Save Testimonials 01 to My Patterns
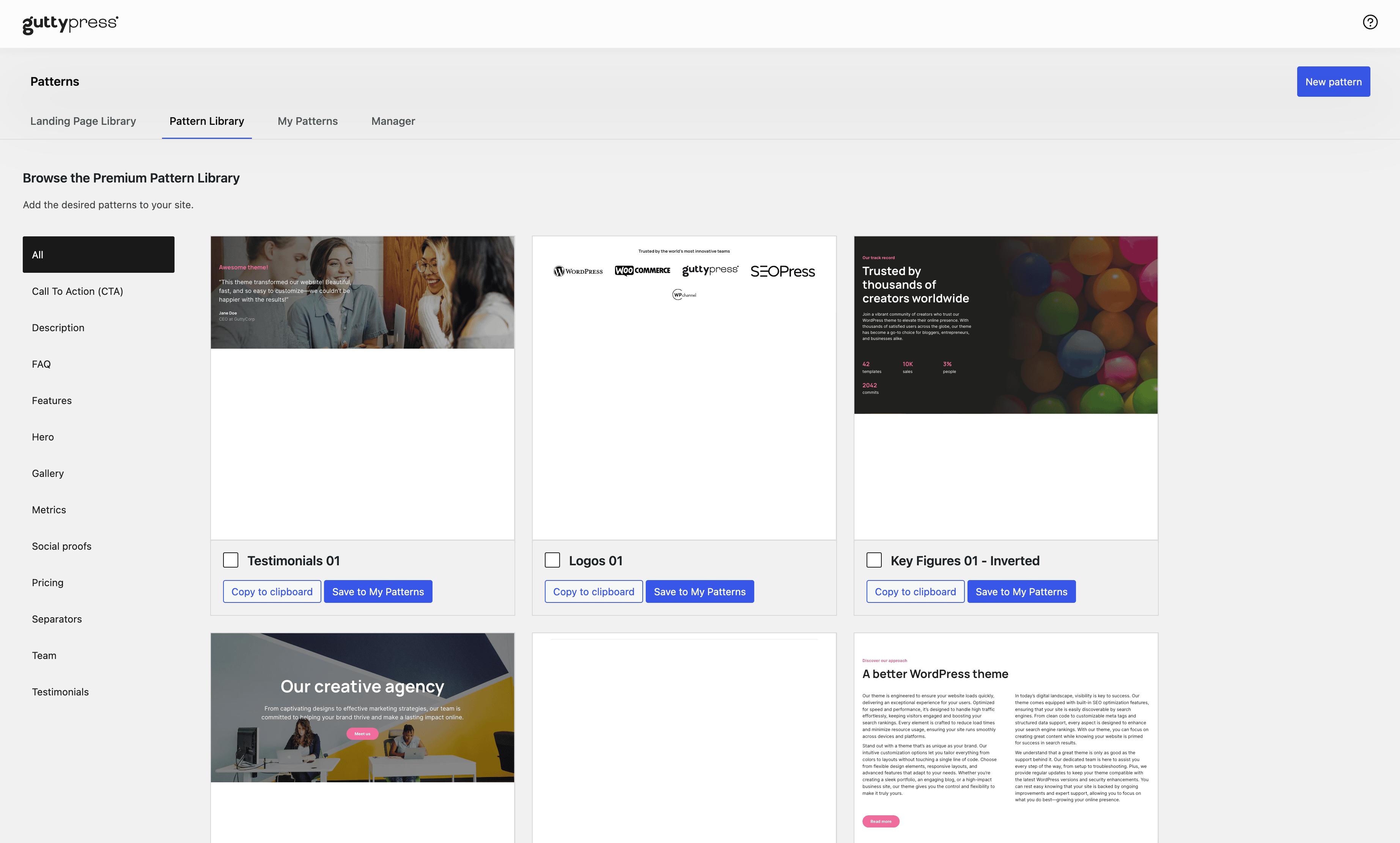This screenshot has width=1400, height=843. (x=378, y=591)
